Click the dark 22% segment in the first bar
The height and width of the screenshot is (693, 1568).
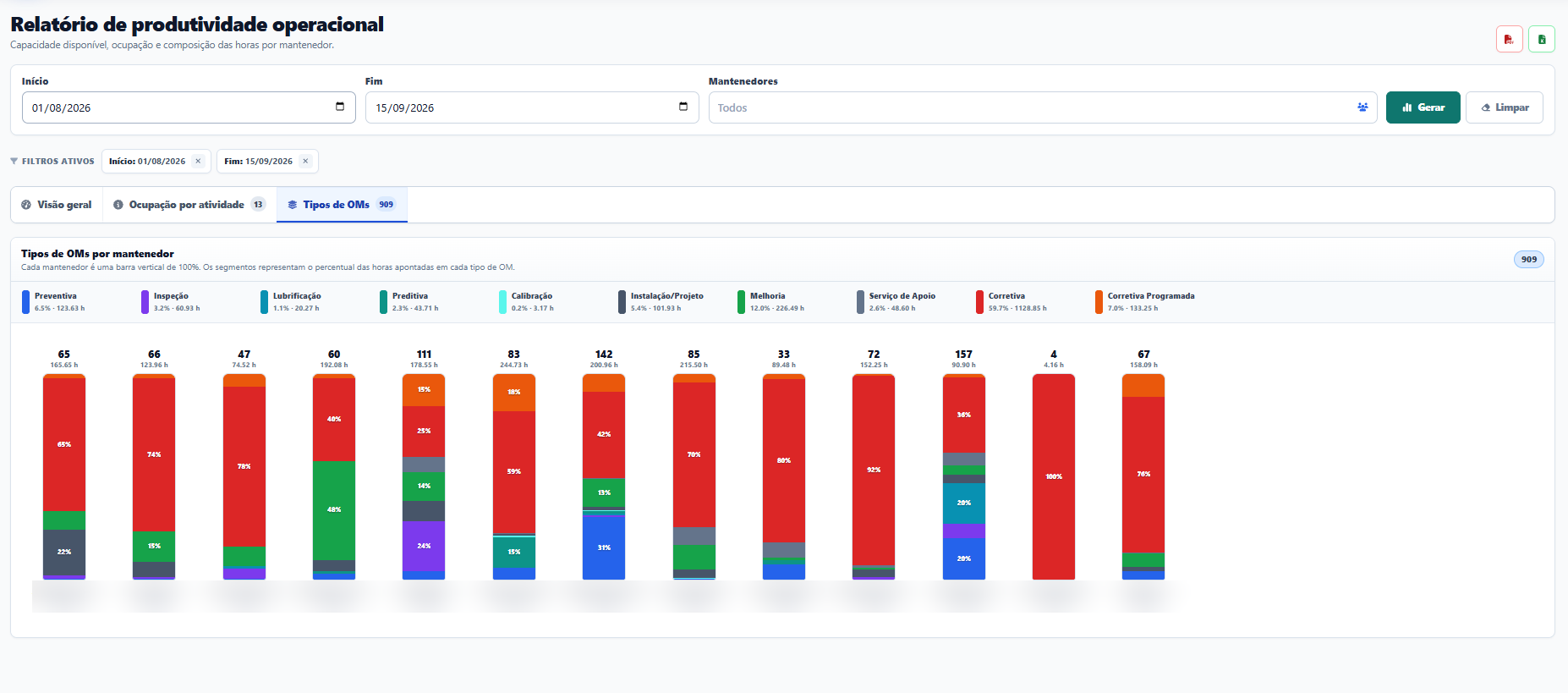pyautogui.click(x=64, y=552)
